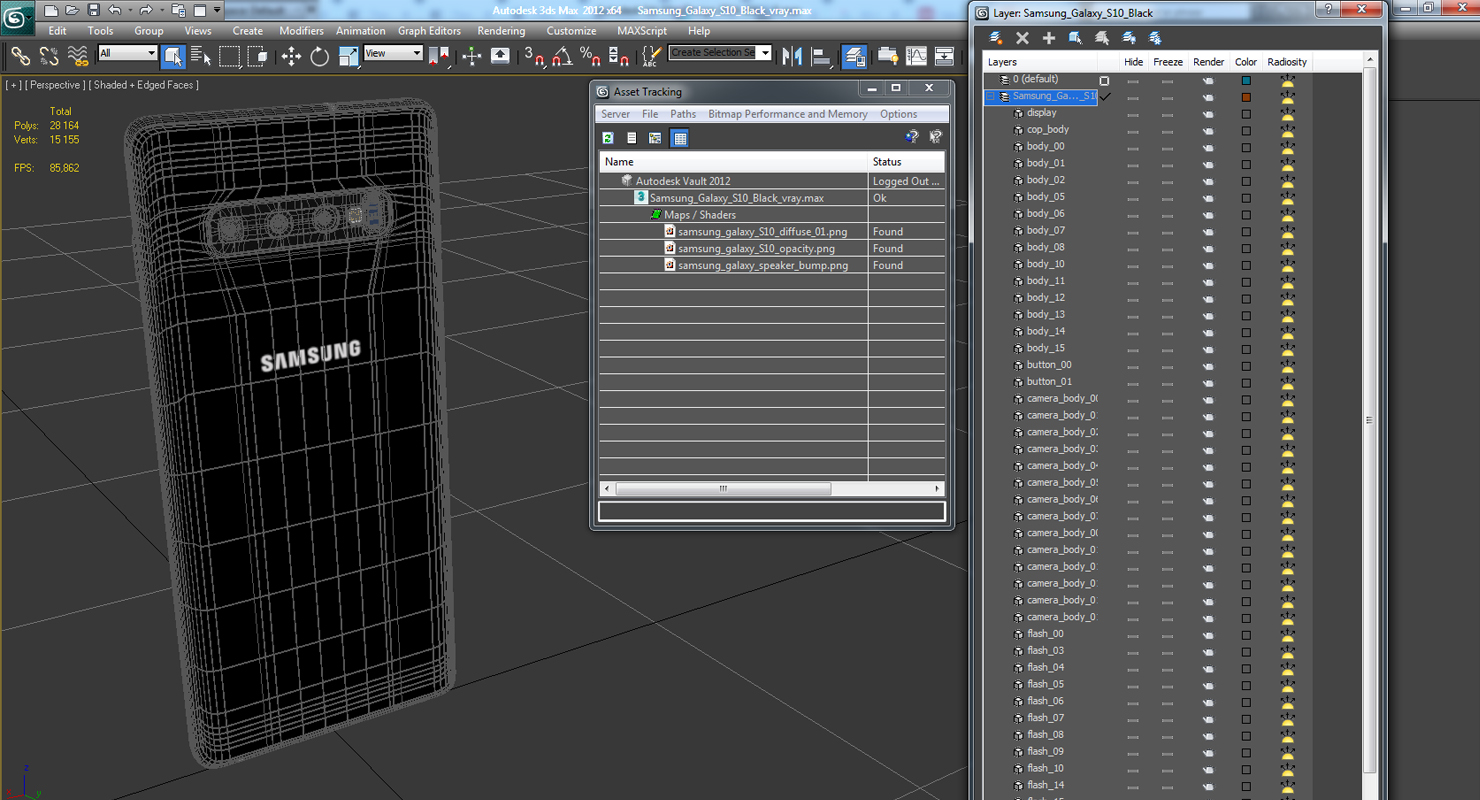Click the Asset Tracking path input field
This screenshot has height=800, width=1480.
coord(771,511)
